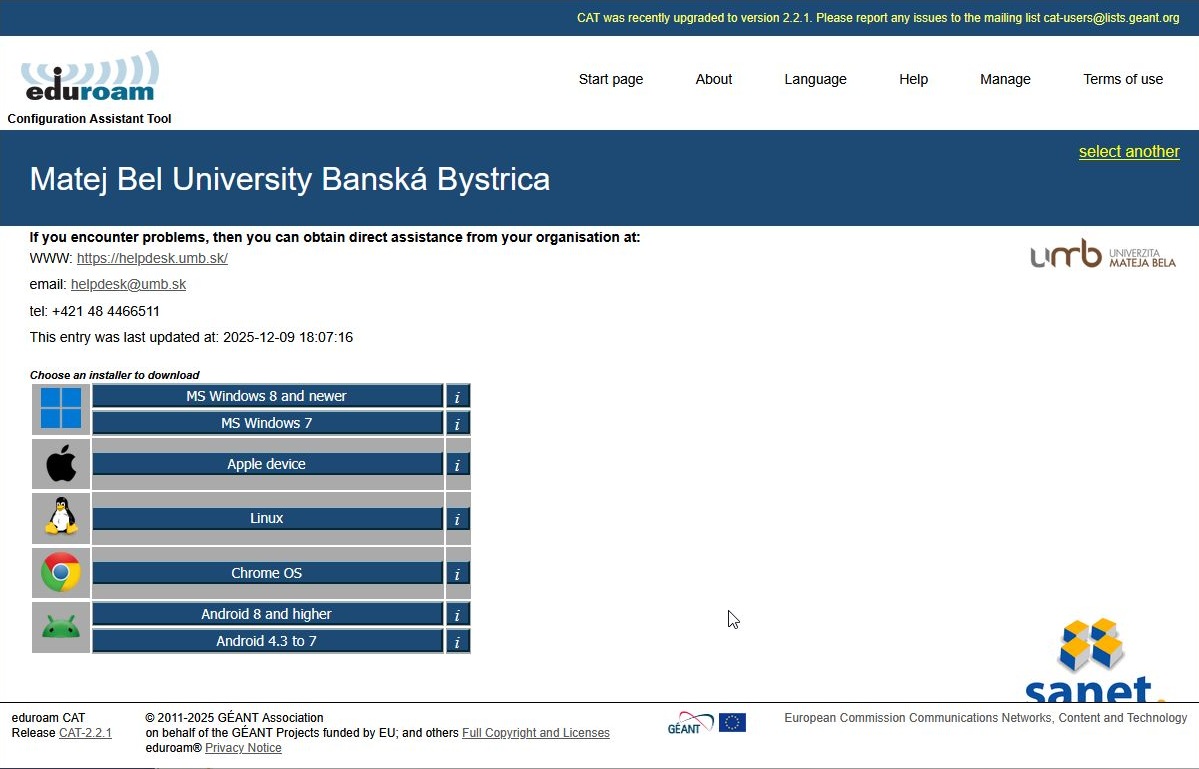The height and width of the screenshot is (769, 1199).
Task: Open info icon beside Apple device
Action: pos(457,465)
